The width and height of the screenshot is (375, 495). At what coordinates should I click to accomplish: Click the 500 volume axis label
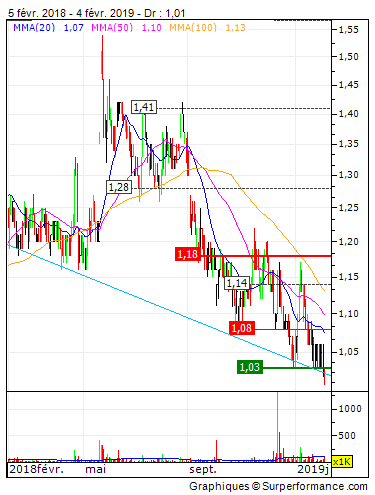click(347, 435)
